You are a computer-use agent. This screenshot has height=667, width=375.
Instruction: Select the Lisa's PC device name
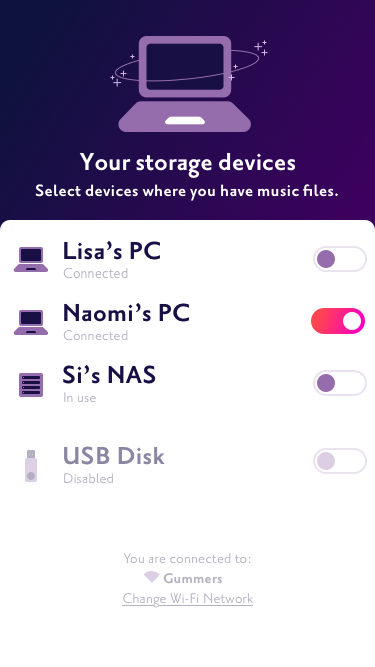click(112, 251)
